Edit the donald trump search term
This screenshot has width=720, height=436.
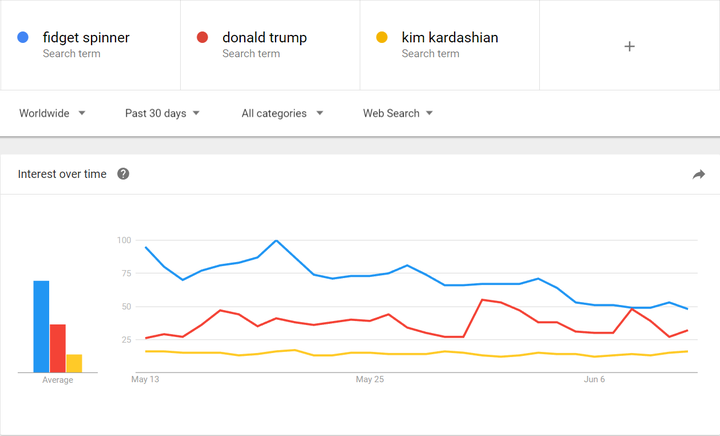coord(264,38)
